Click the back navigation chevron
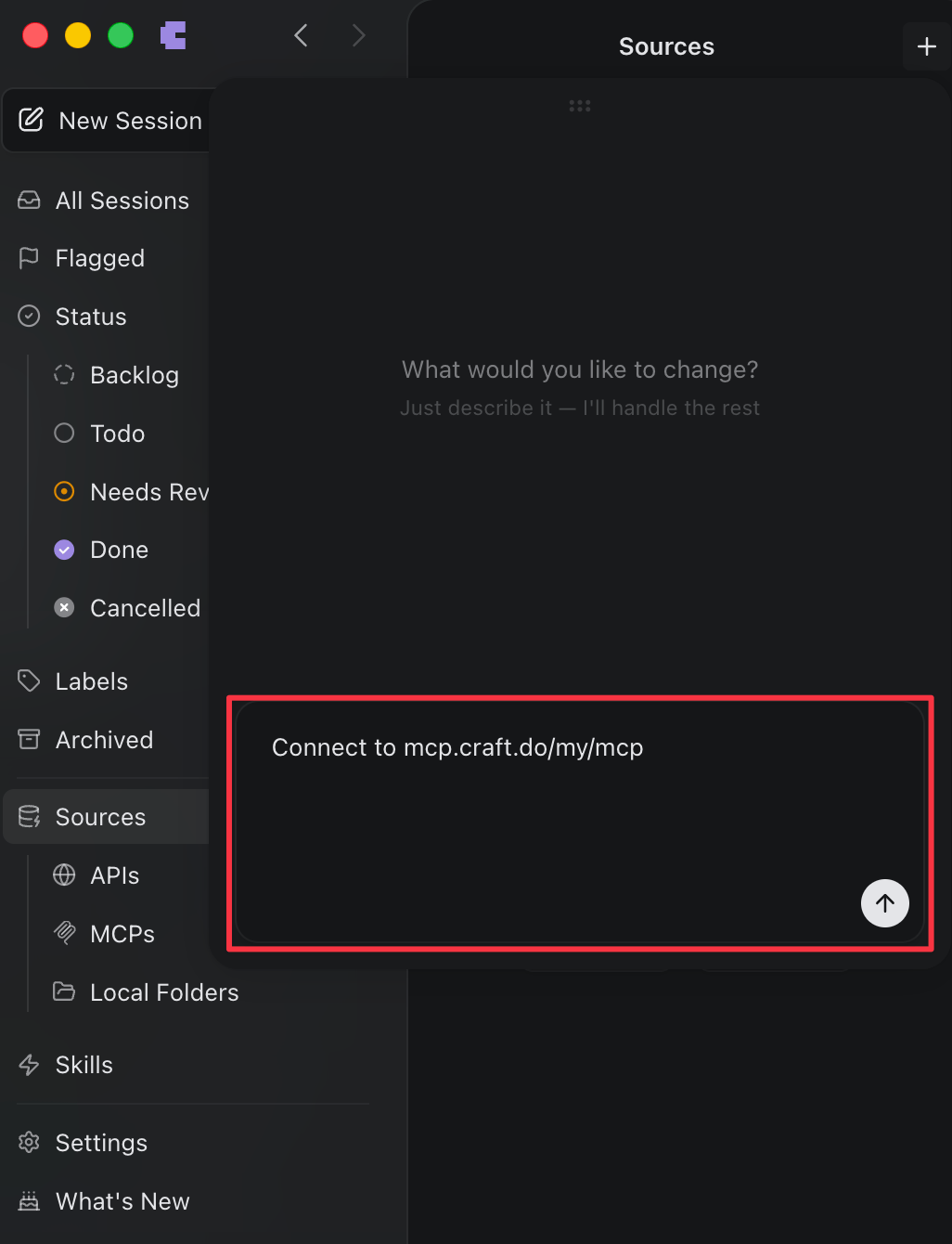This screenshot has width=952, height=1244. coord(301,34)
